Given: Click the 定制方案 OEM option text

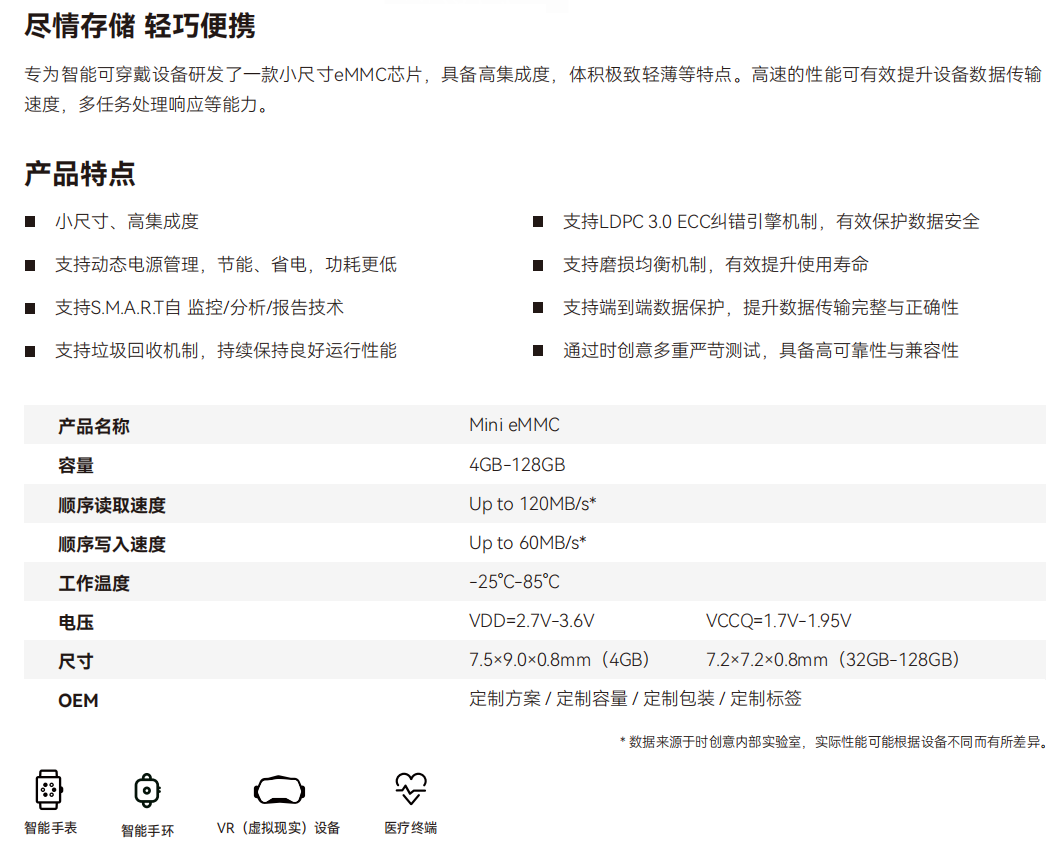Looking at the screenshot, I should pyautogui.click(x=505, y=699).
